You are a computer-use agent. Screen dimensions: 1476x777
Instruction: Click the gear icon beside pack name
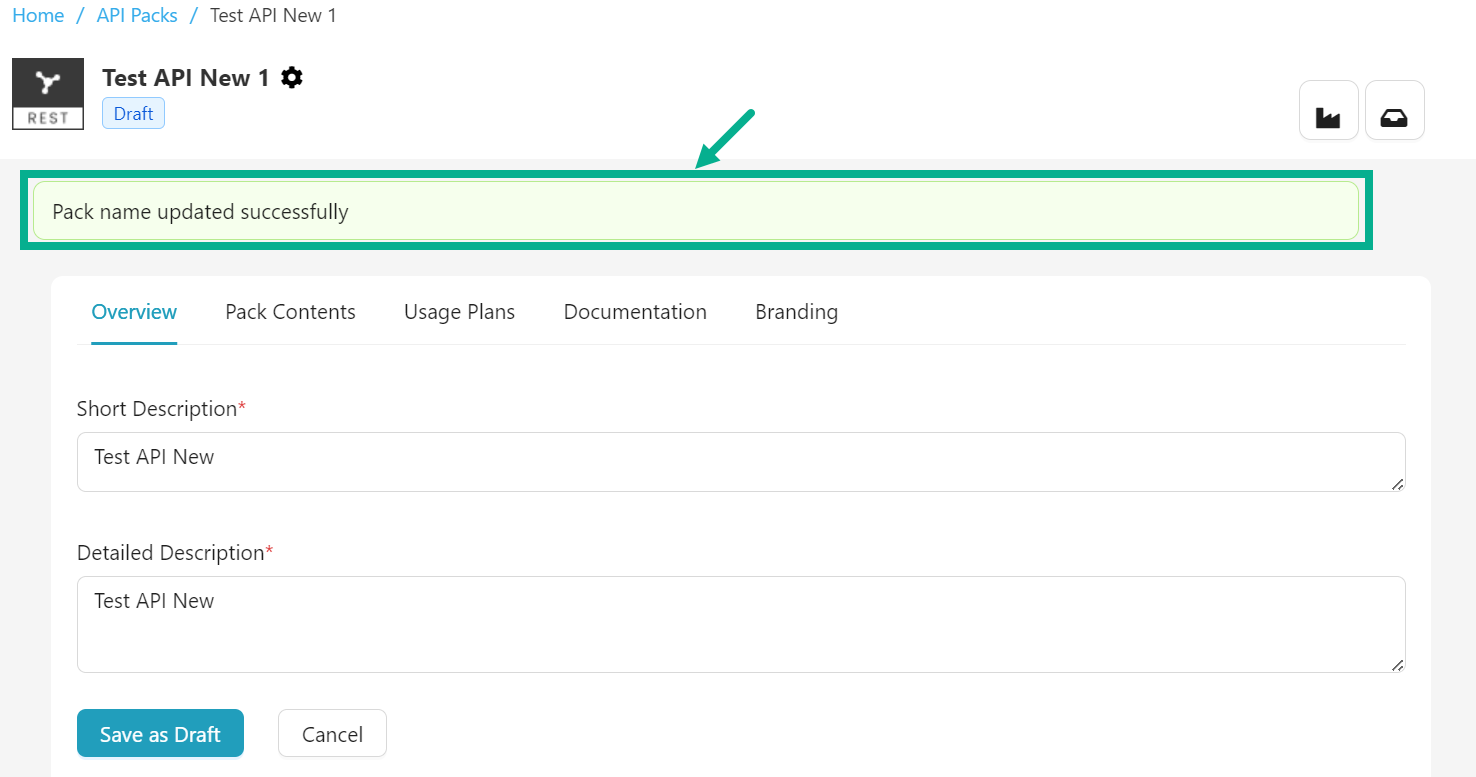(x=292, y=78)
